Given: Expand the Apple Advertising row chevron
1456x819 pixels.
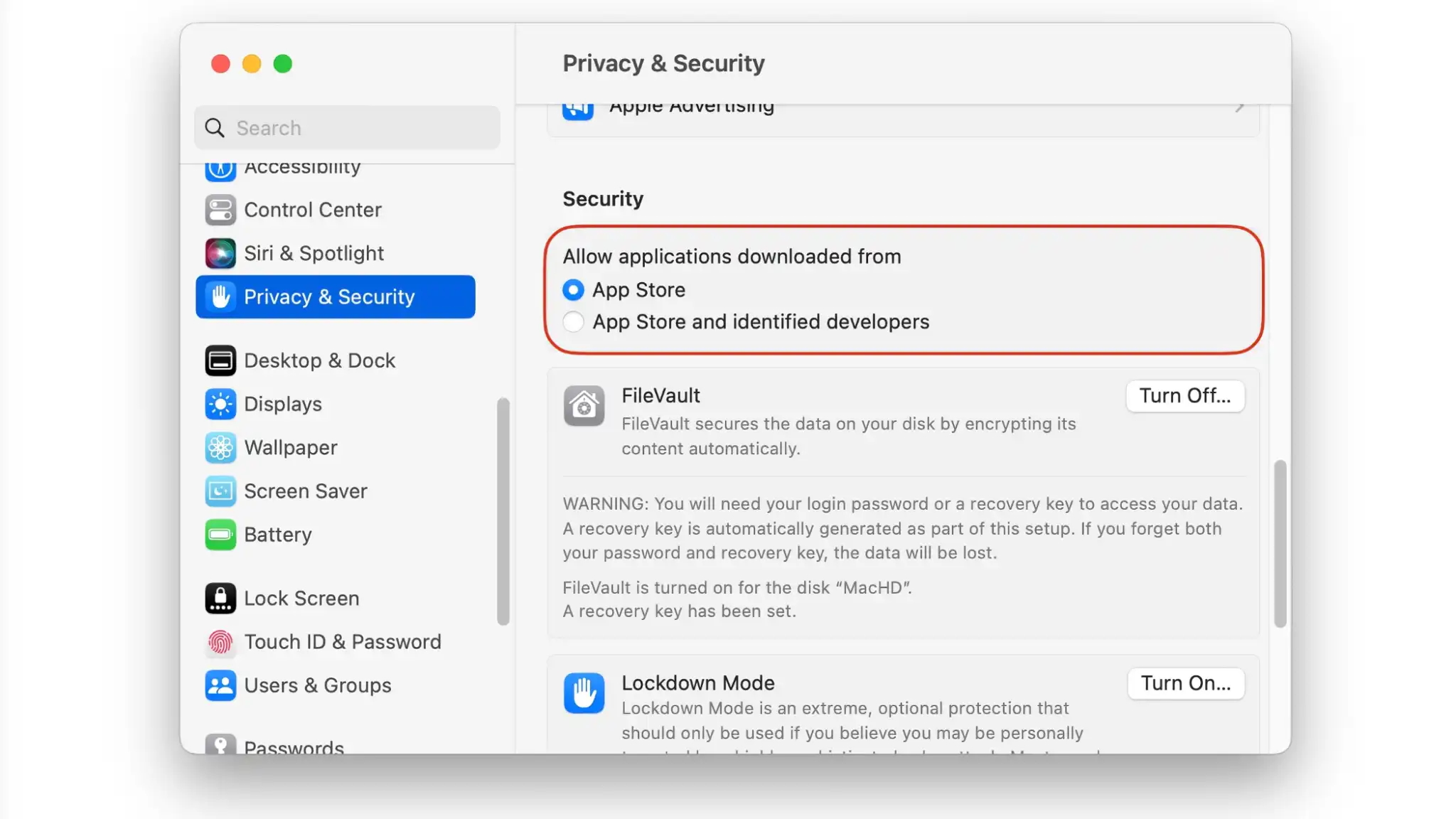Looking at the screenshot, I should [1239, 108].
